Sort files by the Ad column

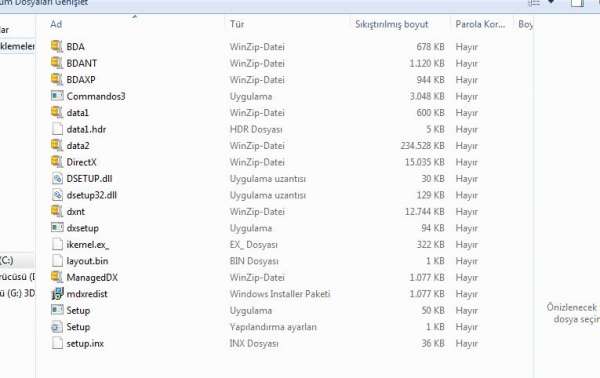(x=56, y=24)
